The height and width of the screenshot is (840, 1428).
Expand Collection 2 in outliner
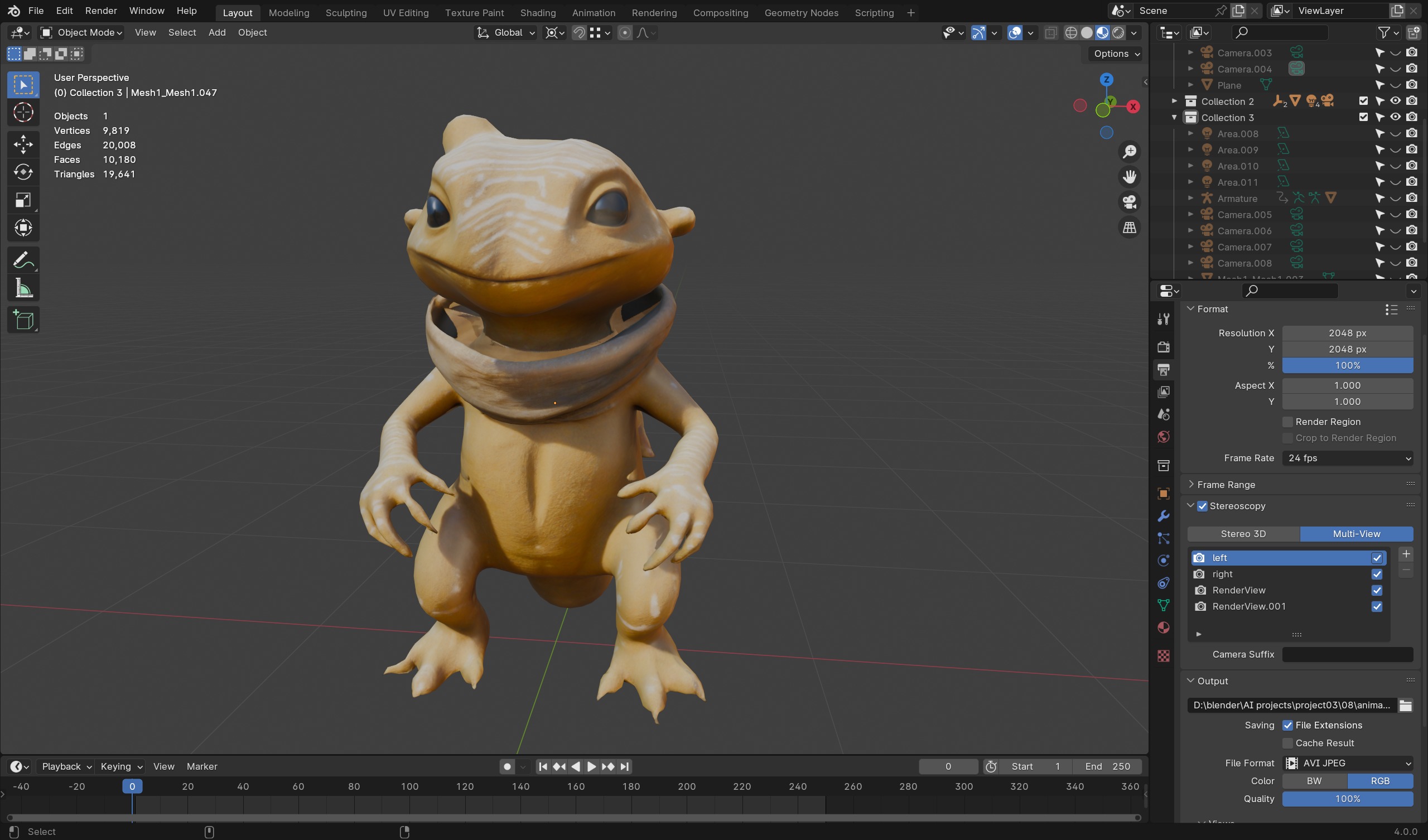pyautogui.click(x=1174, y=102)
